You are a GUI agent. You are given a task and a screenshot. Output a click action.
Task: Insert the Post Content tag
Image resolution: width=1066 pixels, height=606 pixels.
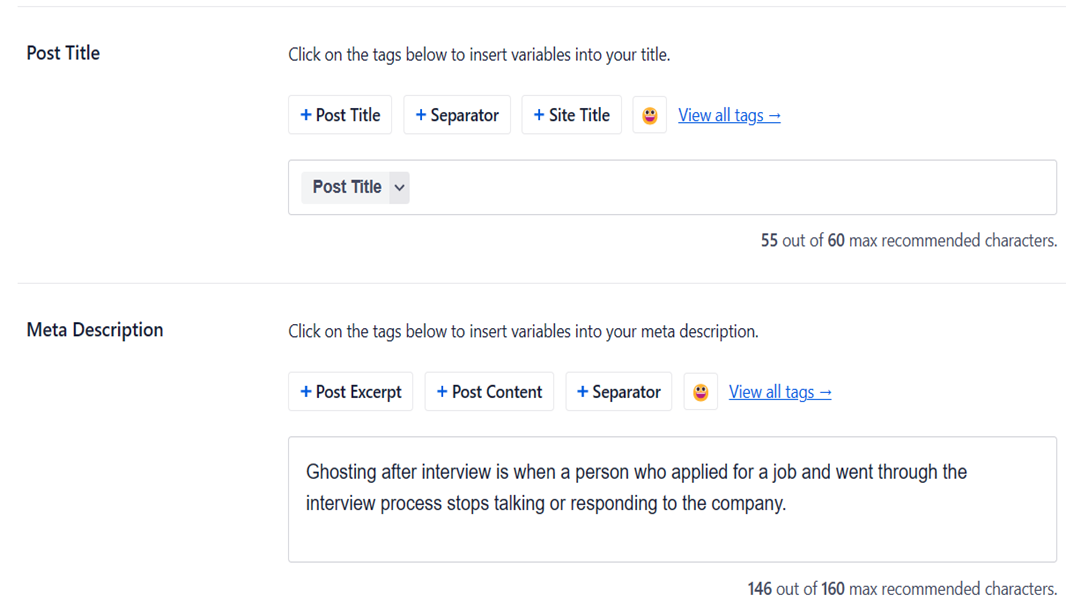[x=489, y=392]
